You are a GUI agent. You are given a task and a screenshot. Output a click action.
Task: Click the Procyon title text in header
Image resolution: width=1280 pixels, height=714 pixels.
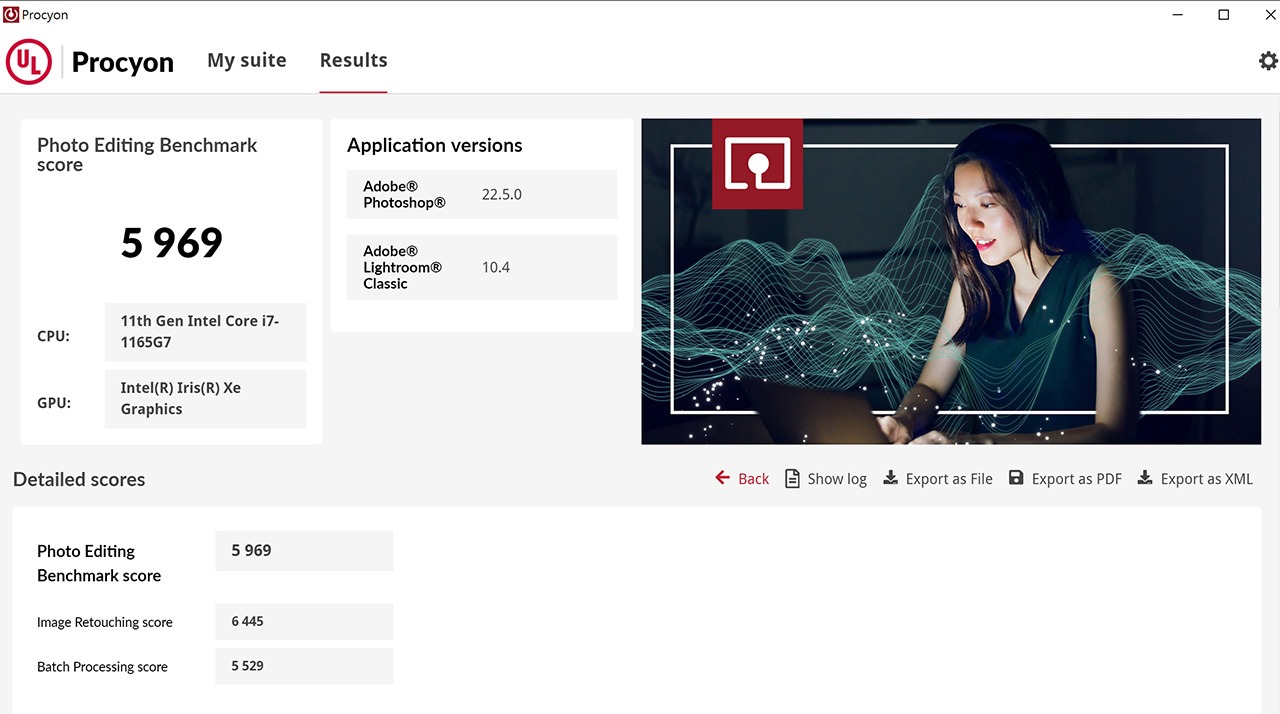point(123,63)
